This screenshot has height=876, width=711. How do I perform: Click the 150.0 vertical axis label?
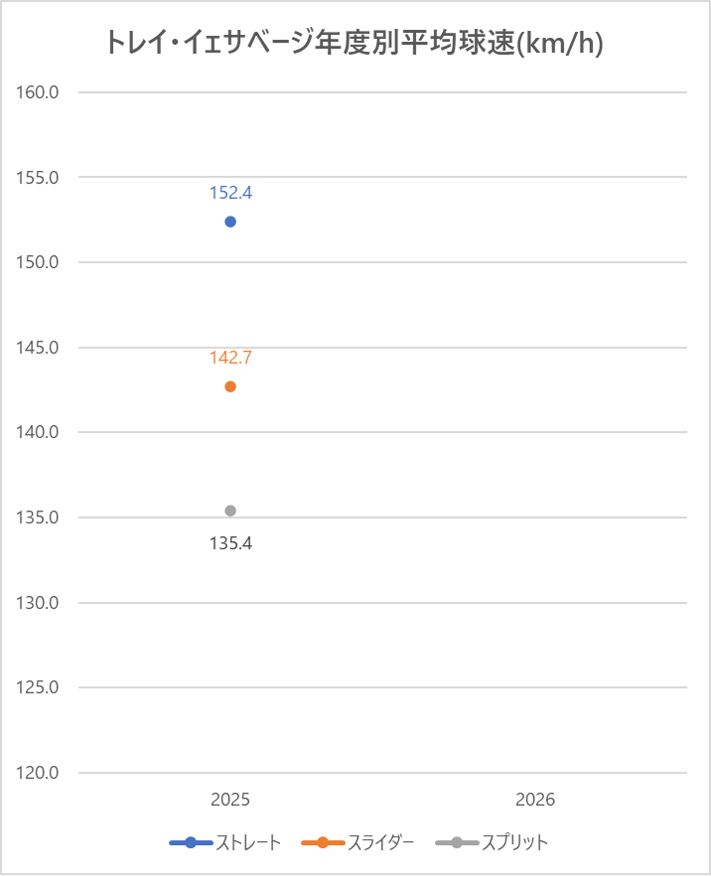click(x=39, y=262)
